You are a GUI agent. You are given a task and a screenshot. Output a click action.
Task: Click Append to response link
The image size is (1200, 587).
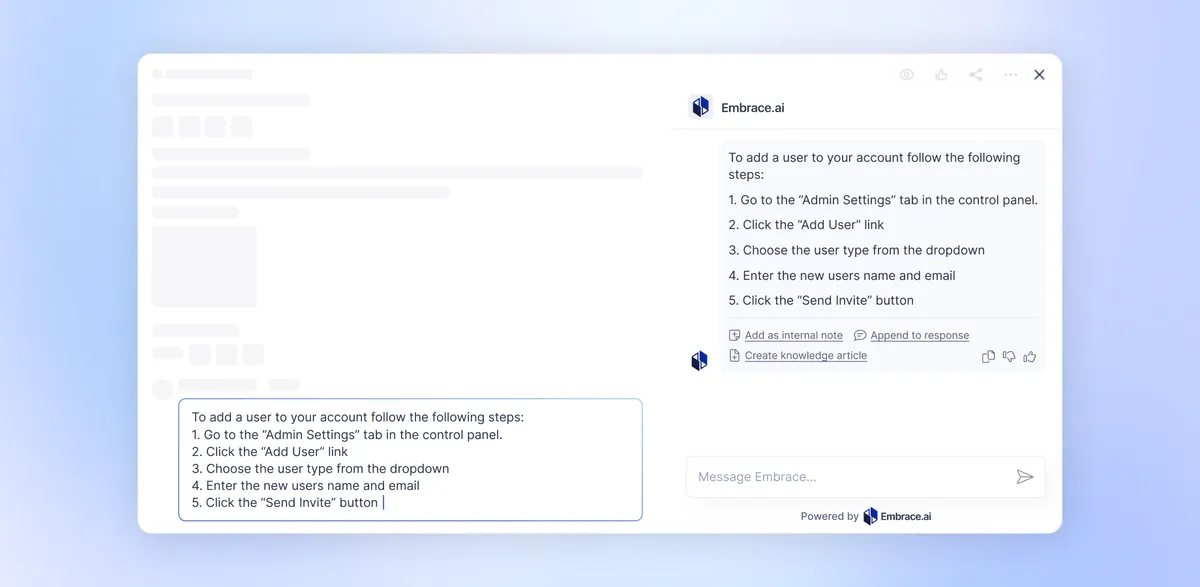pos(920,336)
